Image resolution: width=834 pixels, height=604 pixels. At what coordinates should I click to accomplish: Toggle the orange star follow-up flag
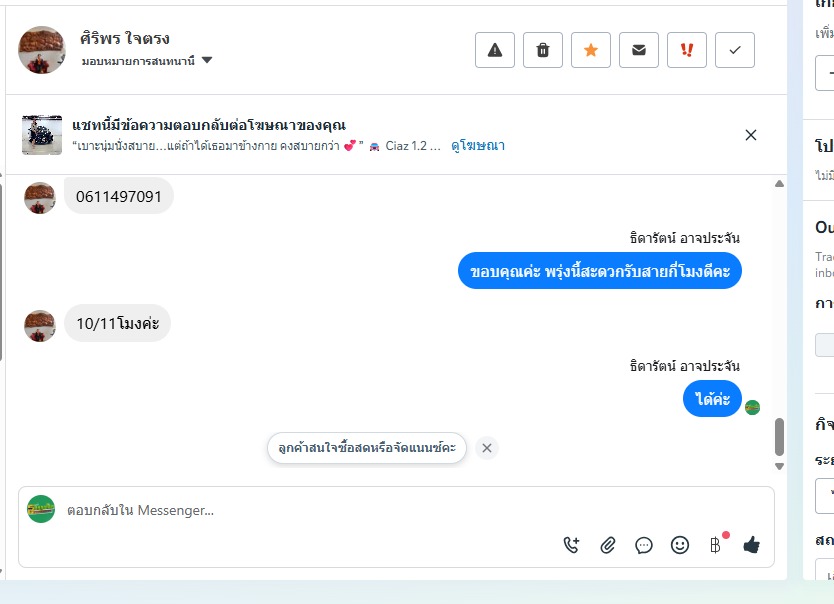click(591, 50)
